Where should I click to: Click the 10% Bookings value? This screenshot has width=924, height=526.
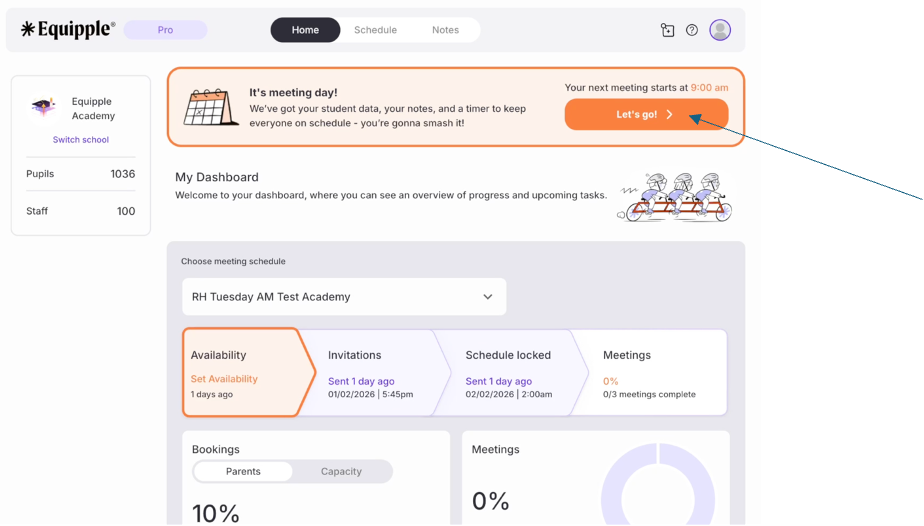(x=216, y=513)
